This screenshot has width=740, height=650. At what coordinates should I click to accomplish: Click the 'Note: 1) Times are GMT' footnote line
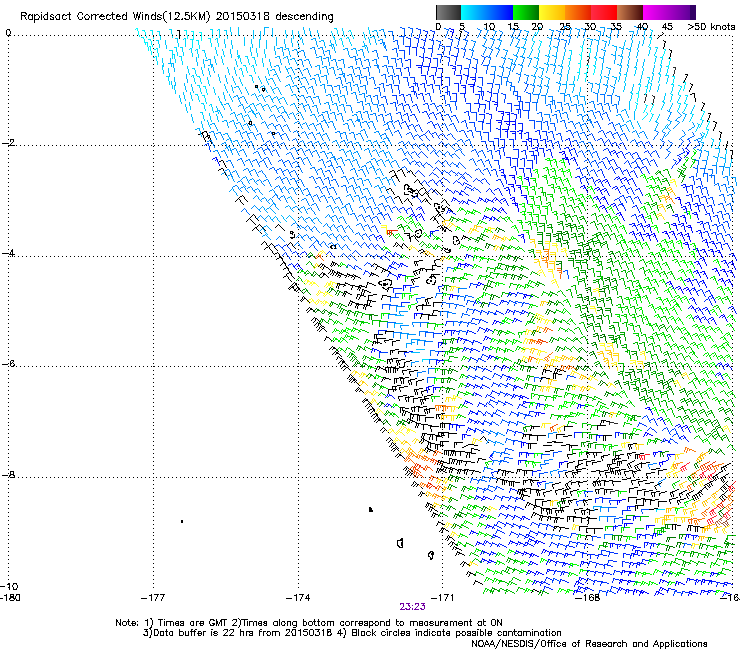pyautogui.click(x=309, y=623)
